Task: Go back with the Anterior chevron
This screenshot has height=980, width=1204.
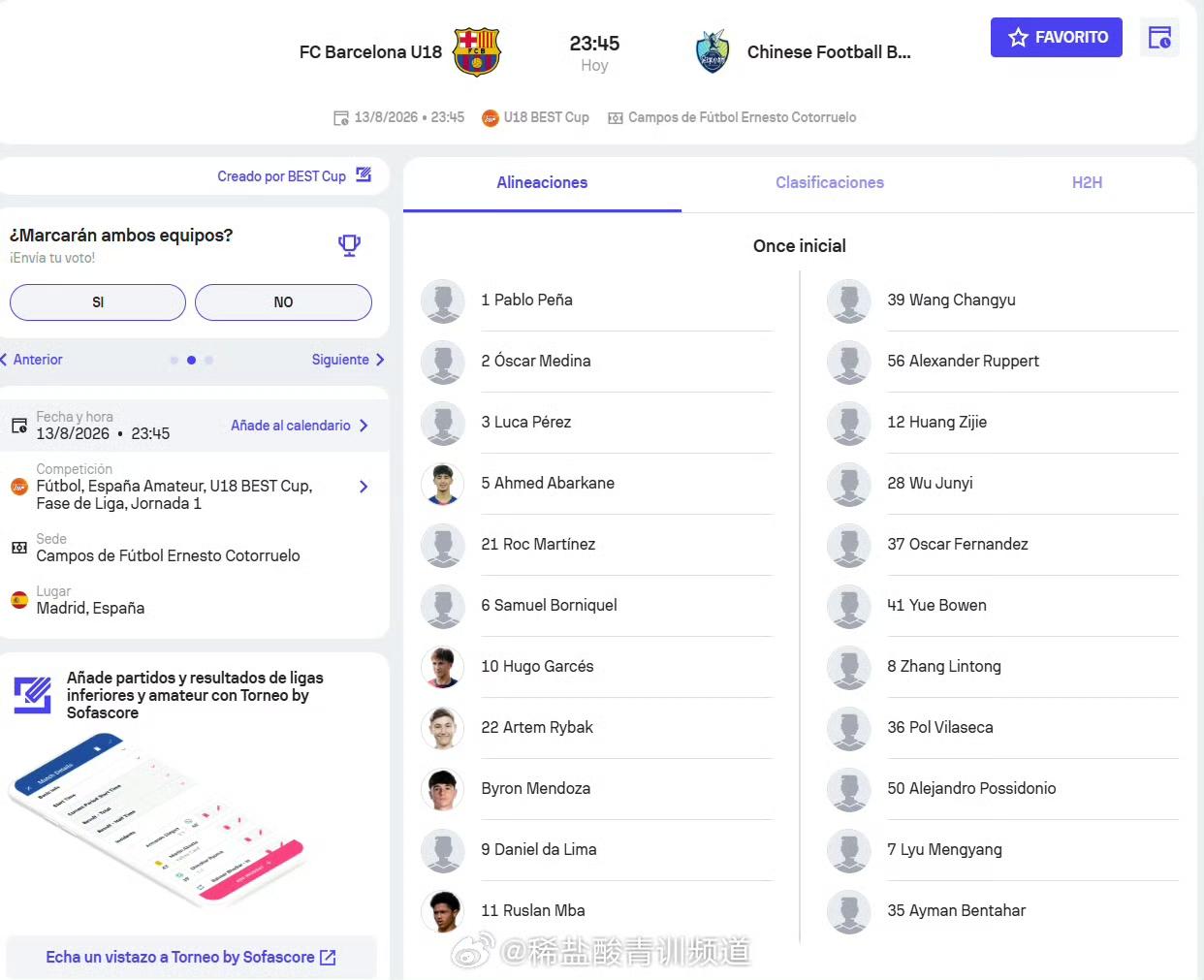Action: tap(31, 360)
